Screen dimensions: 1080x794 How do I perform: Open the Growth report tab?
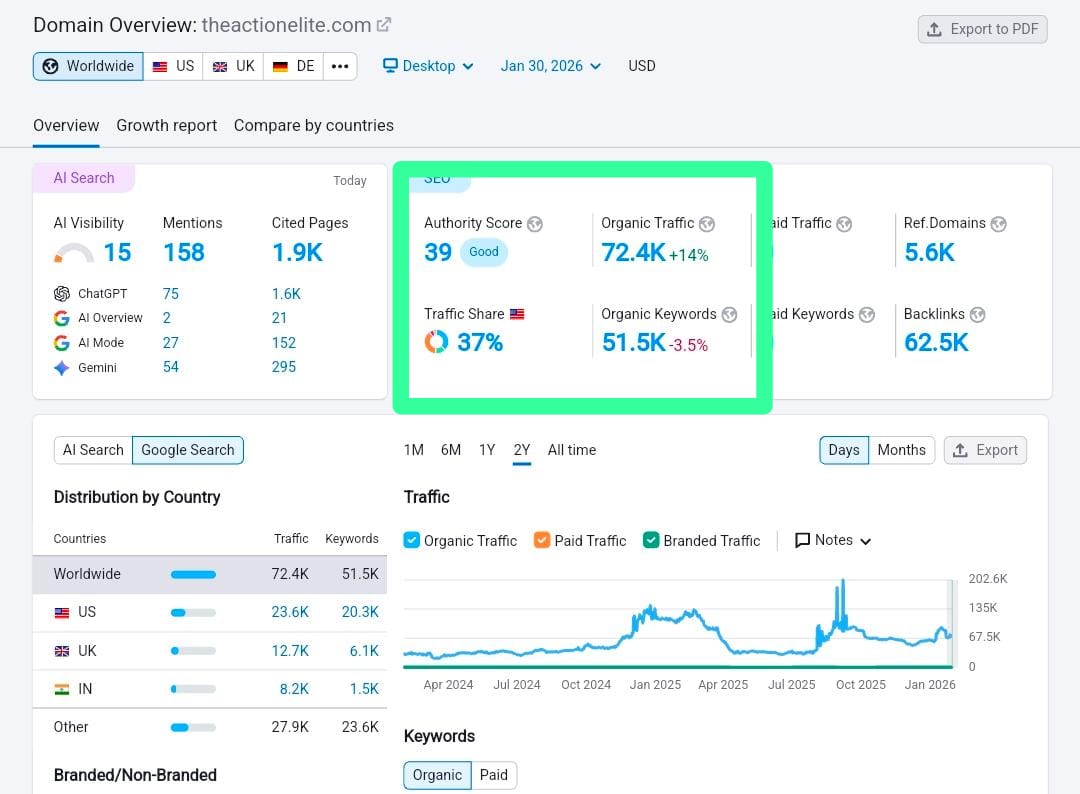pyautogui.click(x=166, y=126)
